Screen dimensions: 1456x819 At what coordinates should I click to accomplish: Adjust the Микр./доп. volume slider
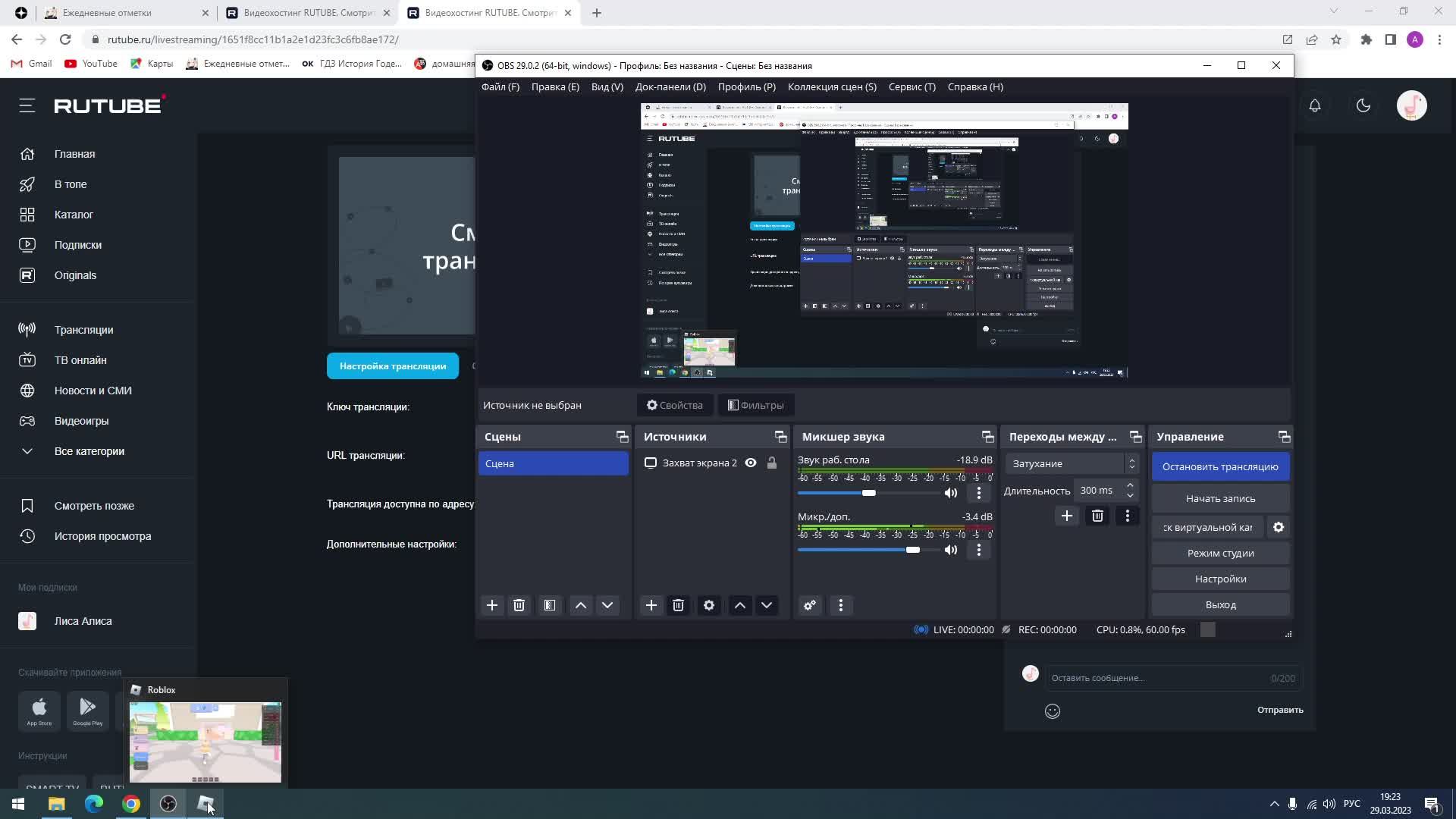click(913, 550)
